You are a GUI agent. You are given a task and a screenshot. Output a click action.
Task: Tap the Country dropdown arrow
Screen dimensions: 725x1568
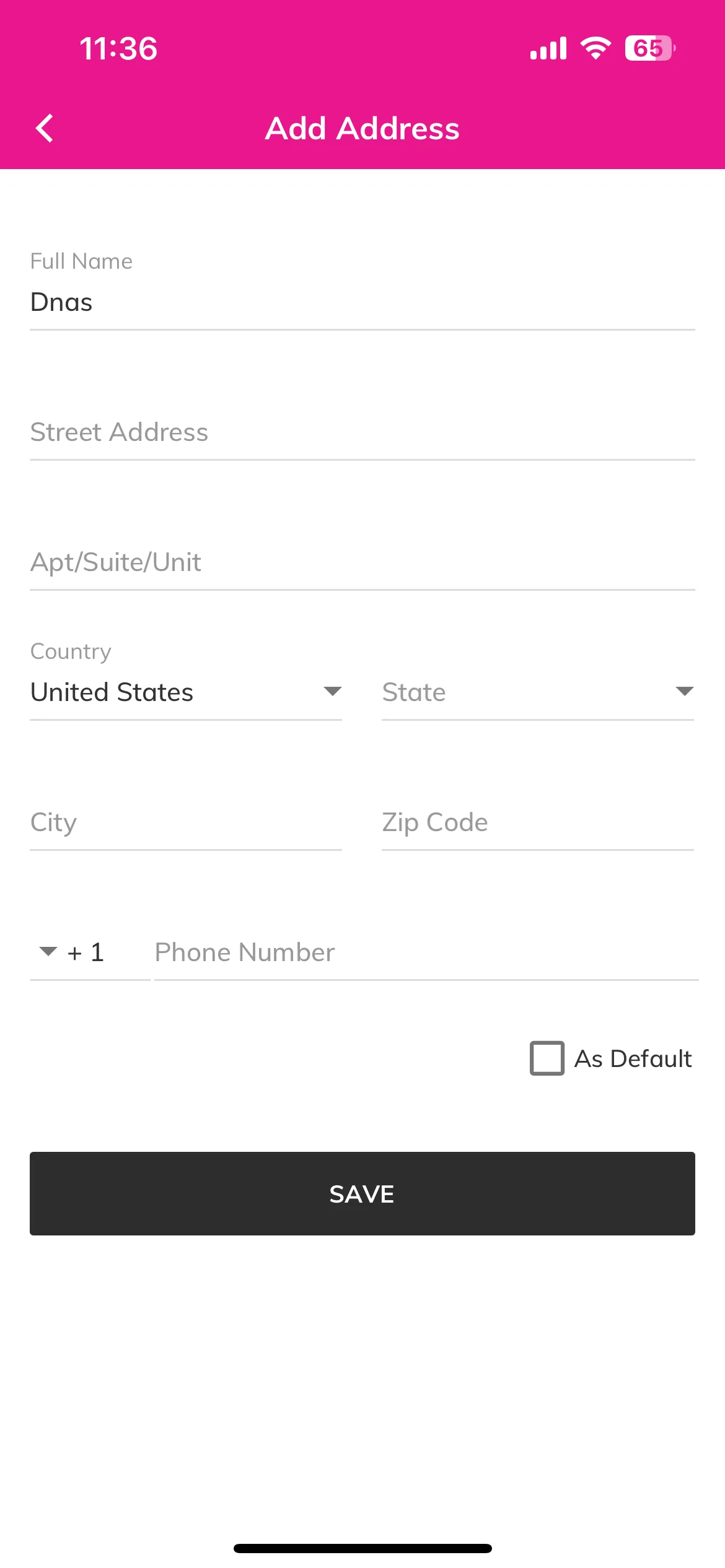pyautogui.click(x=333, y=691)
